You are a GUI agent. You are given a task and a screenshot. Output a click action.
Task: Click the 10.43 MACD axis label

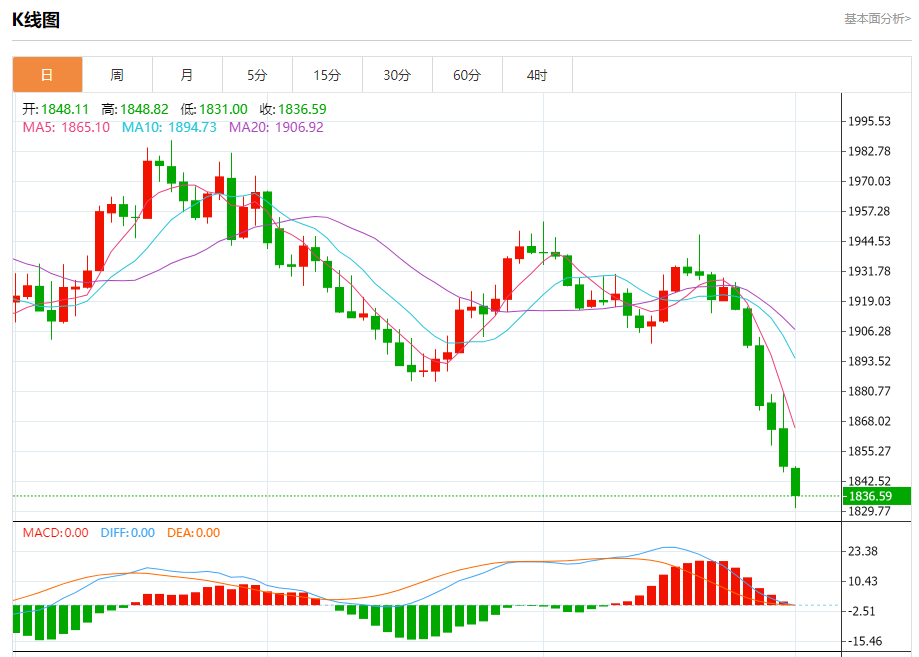pyautogui.click(x=863, y=581)
